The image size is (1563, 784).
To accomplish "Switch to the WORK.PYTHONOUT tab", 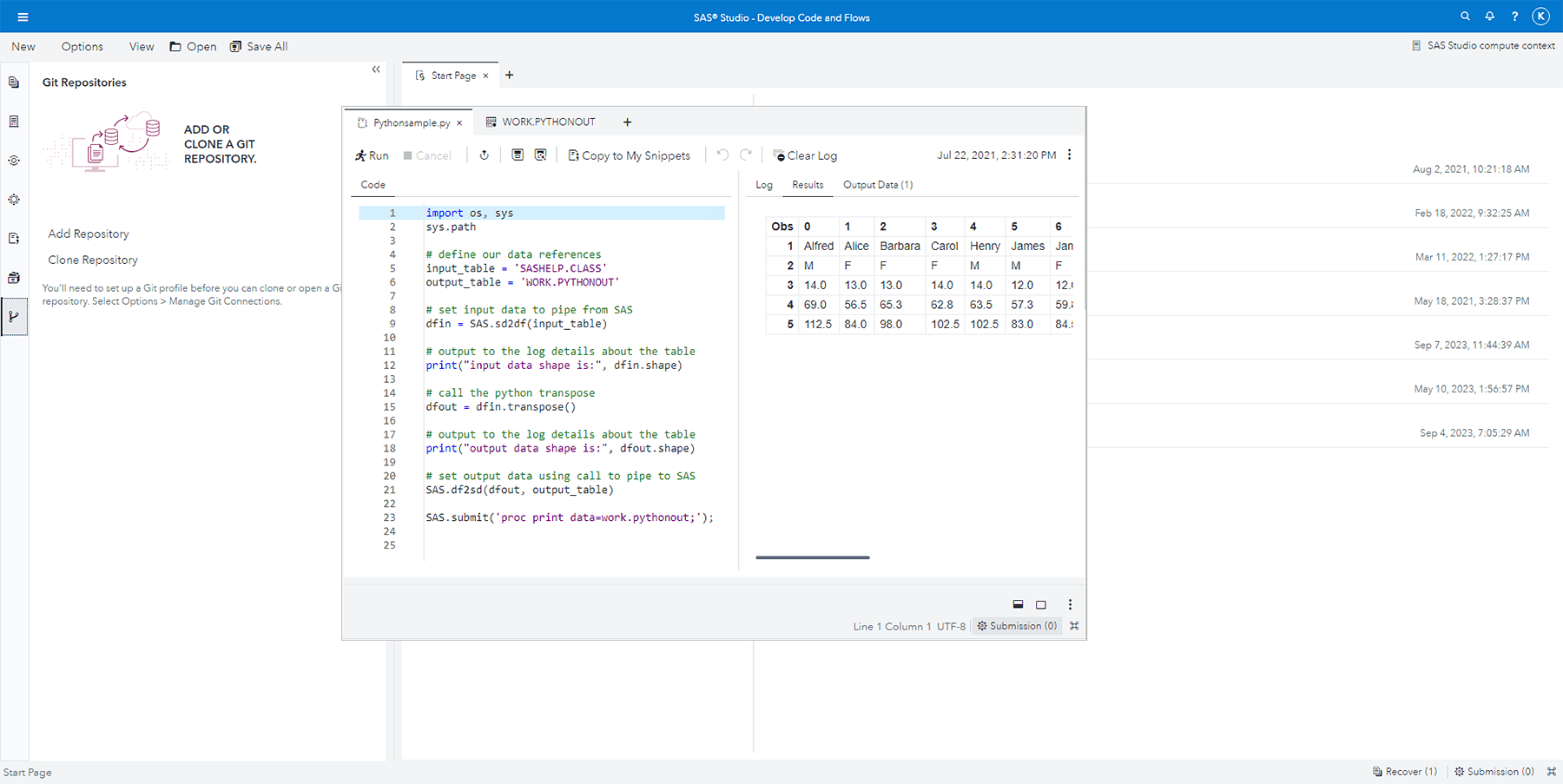I will pos(541,122).
